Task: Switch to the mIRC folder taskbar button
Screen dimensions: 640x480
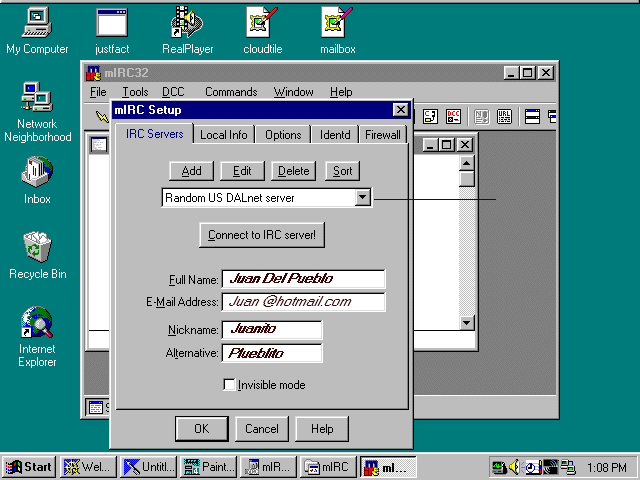Action: pyautogui.click(x=328, y=467)
